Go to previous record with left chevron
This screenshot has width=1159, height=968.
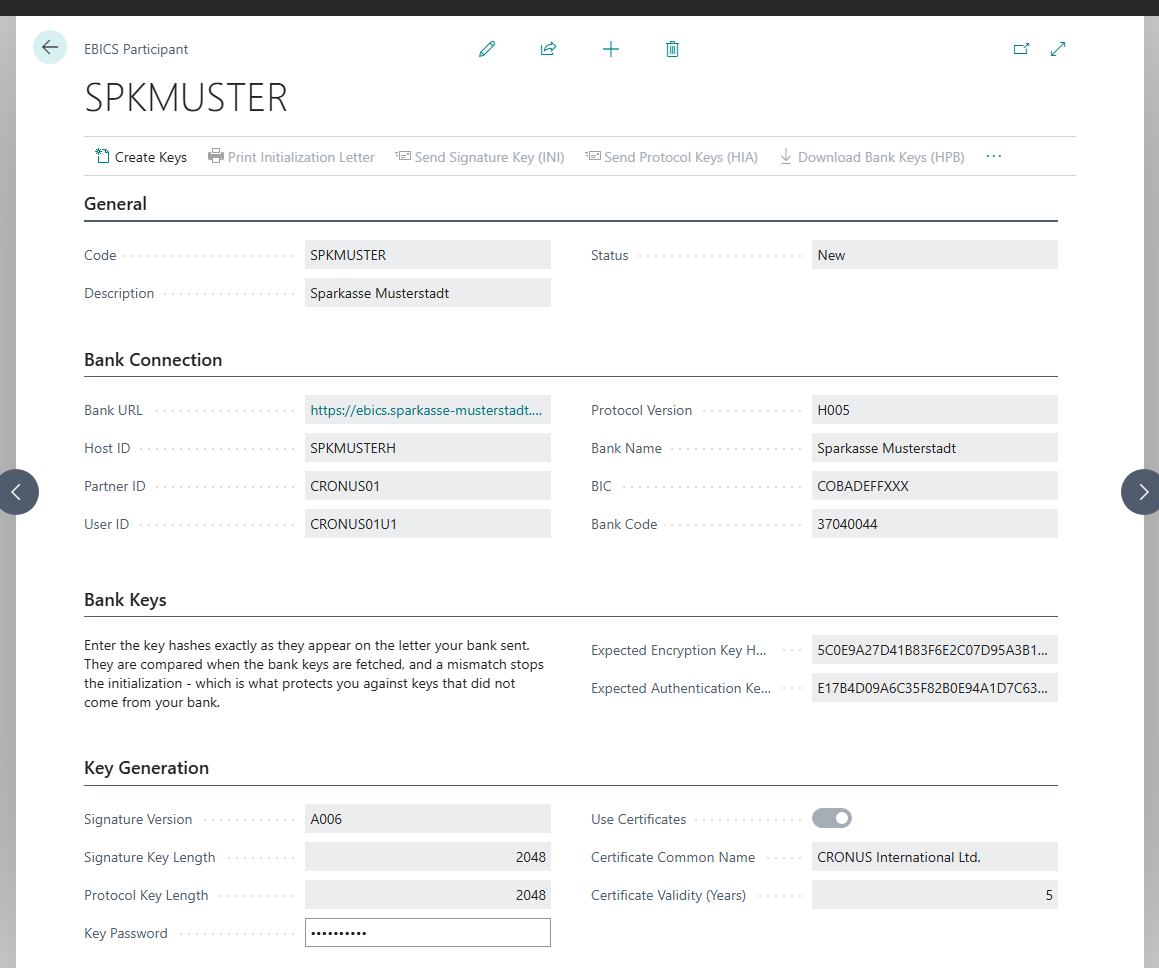pos(16,492)
